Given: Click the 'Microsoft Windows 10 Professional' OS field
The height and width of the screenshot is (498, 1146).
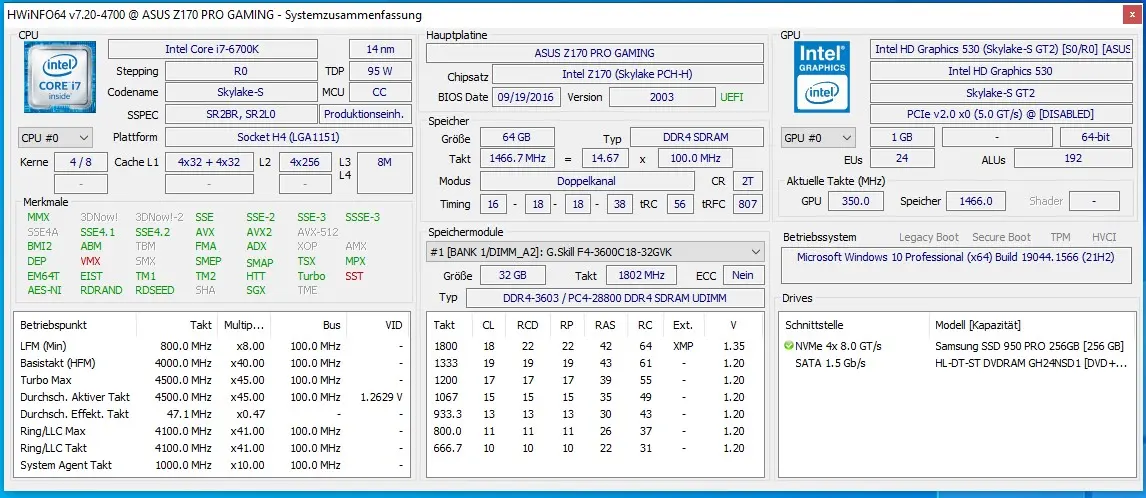Looking at the screenshot, I should coord(957,266).
